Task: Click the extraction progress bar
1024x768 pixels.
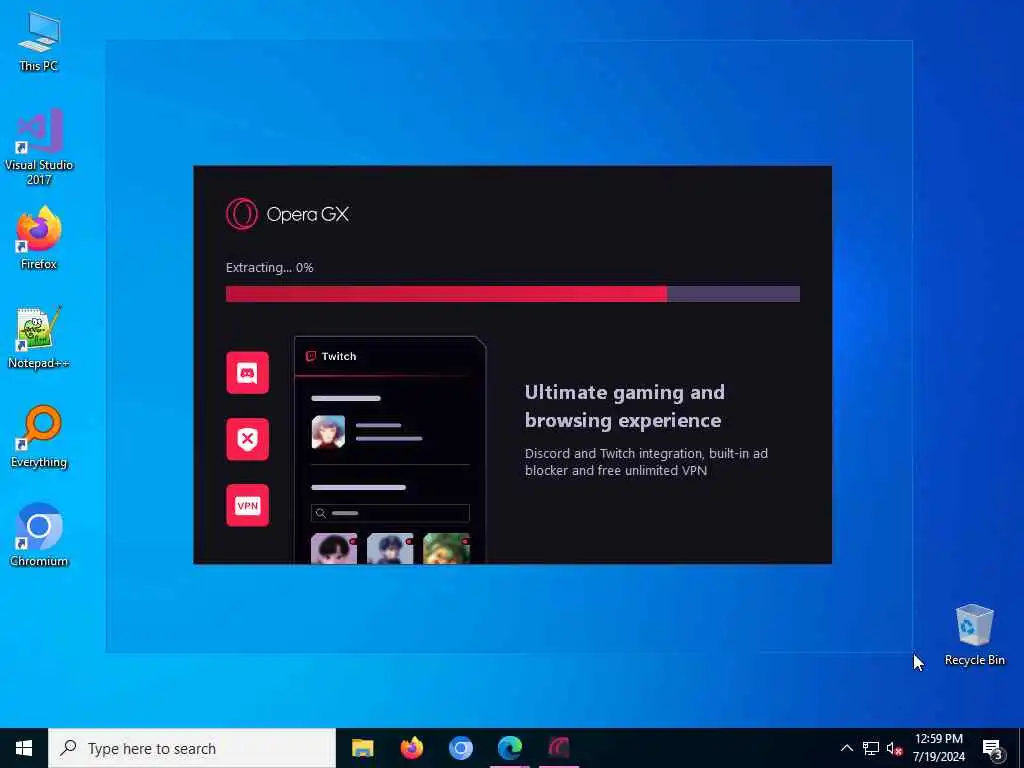Action: tap(513, 294)
